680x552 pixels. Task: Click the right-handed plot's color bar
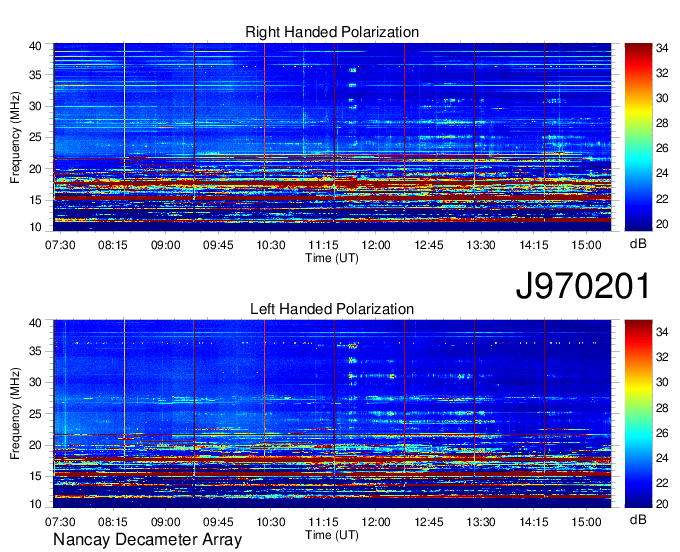coord(638,137)
